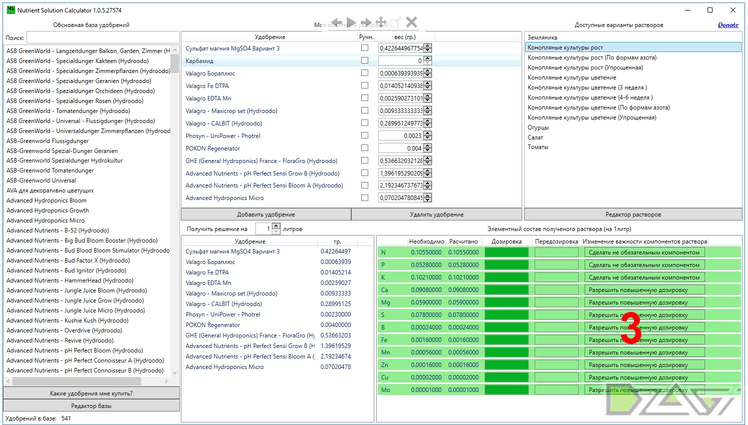
Task: Adjust weight spinner for Сульфат магния MgSO4
Action: (x=427, y=48)
